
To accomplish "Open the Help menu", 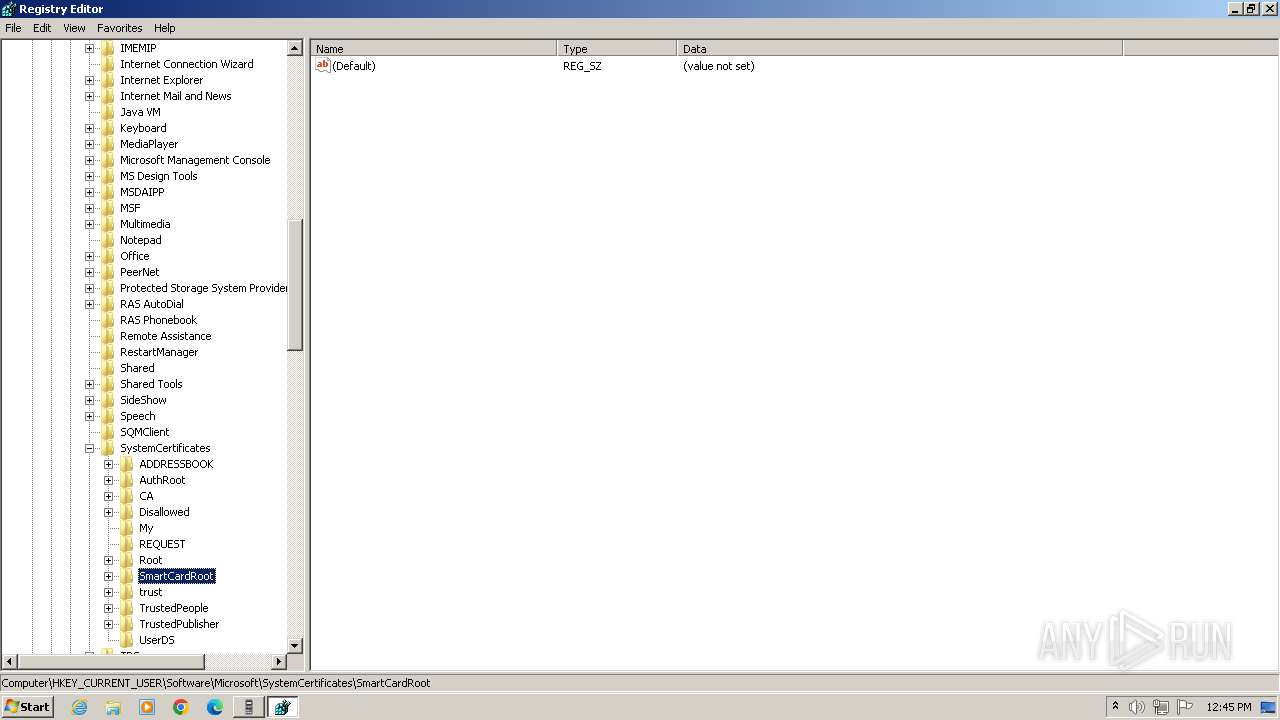I will pos(165,28).
